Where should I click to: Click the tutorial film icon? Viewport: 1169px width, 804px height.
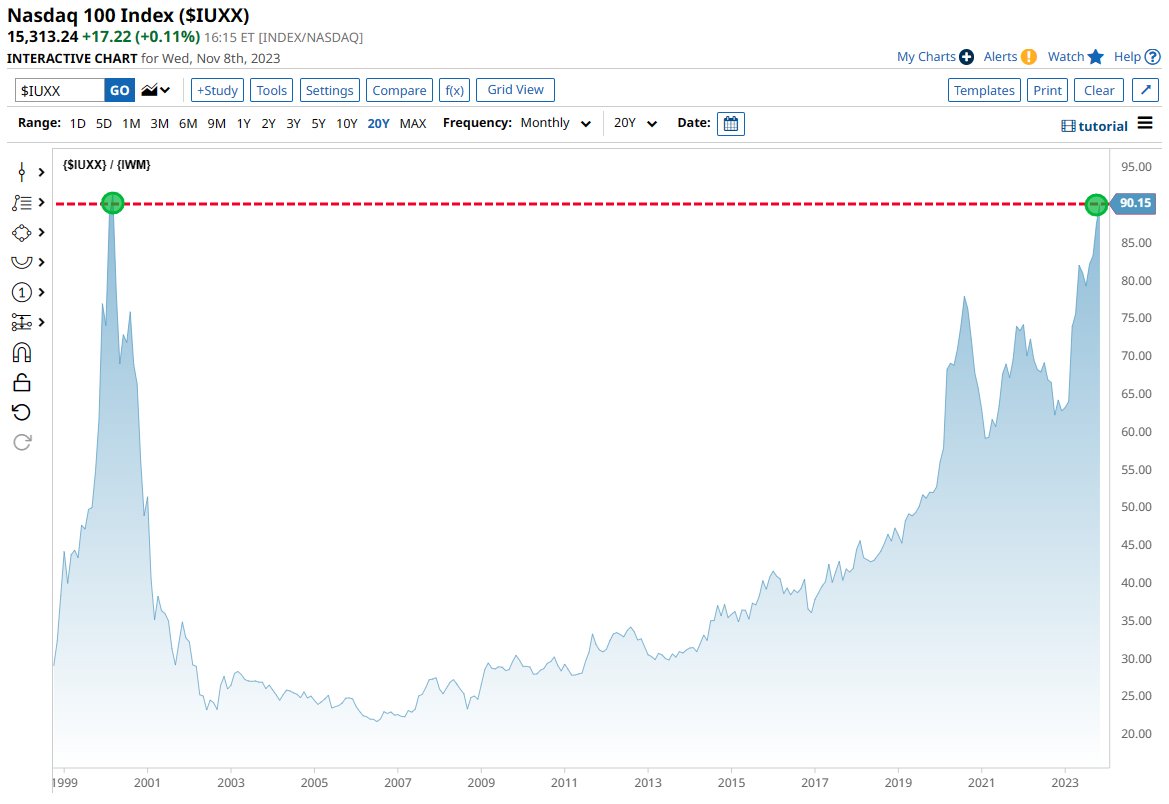pyautogui.click(x=1068, y=127)
